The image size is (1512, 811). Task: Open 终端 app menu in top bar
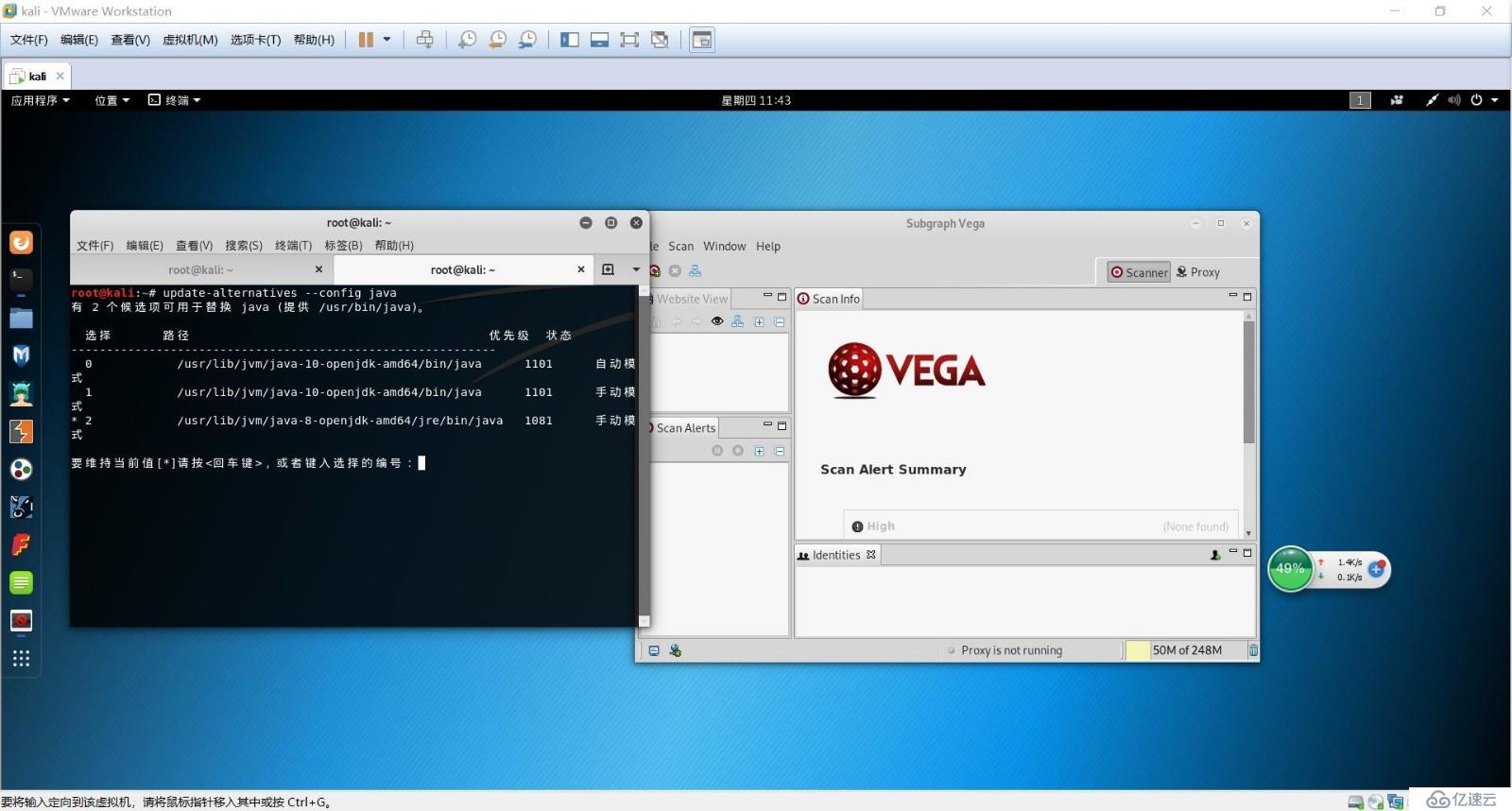click(x=175, y=100)
